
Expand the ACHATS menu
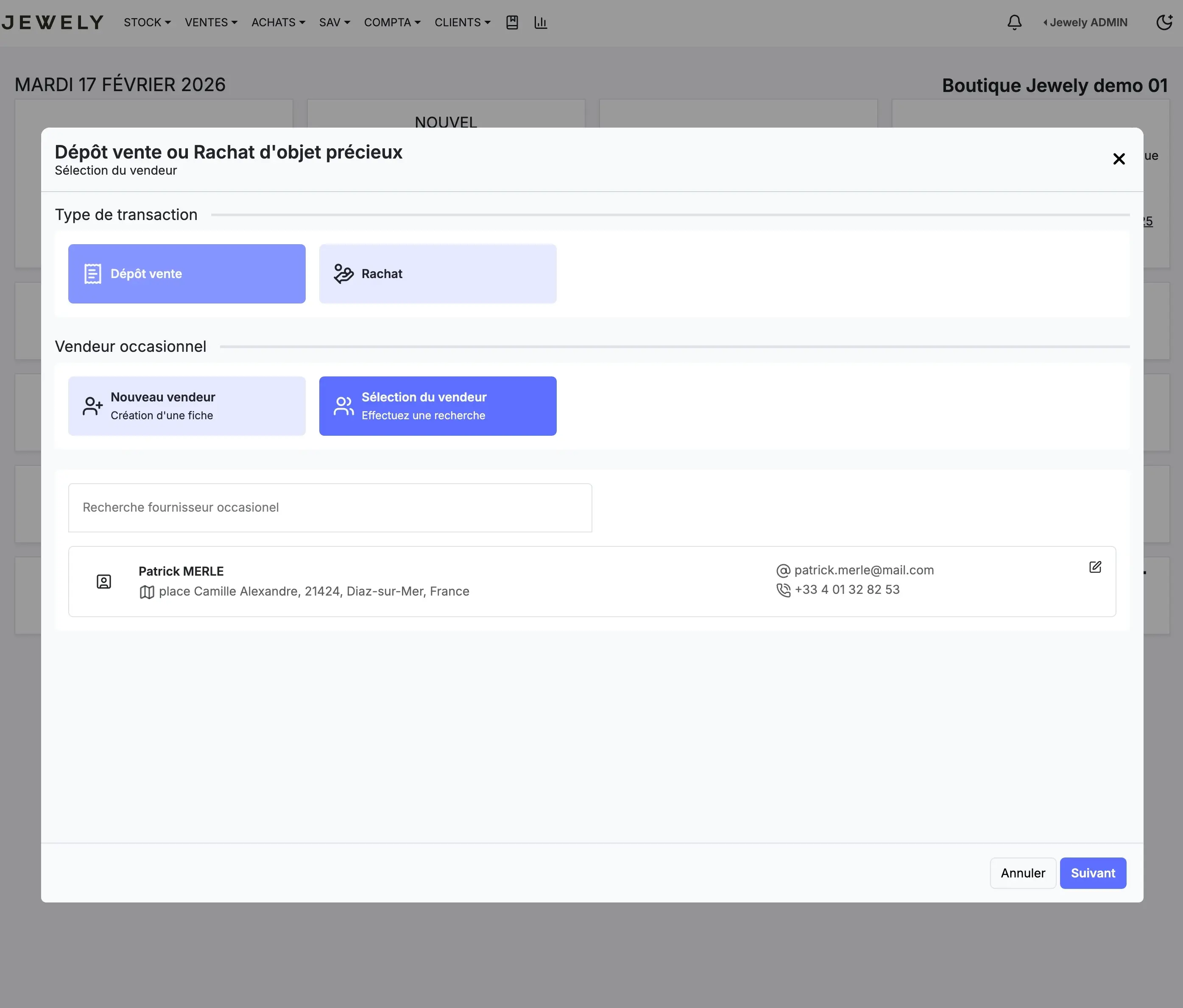click(x=278, y=22)
